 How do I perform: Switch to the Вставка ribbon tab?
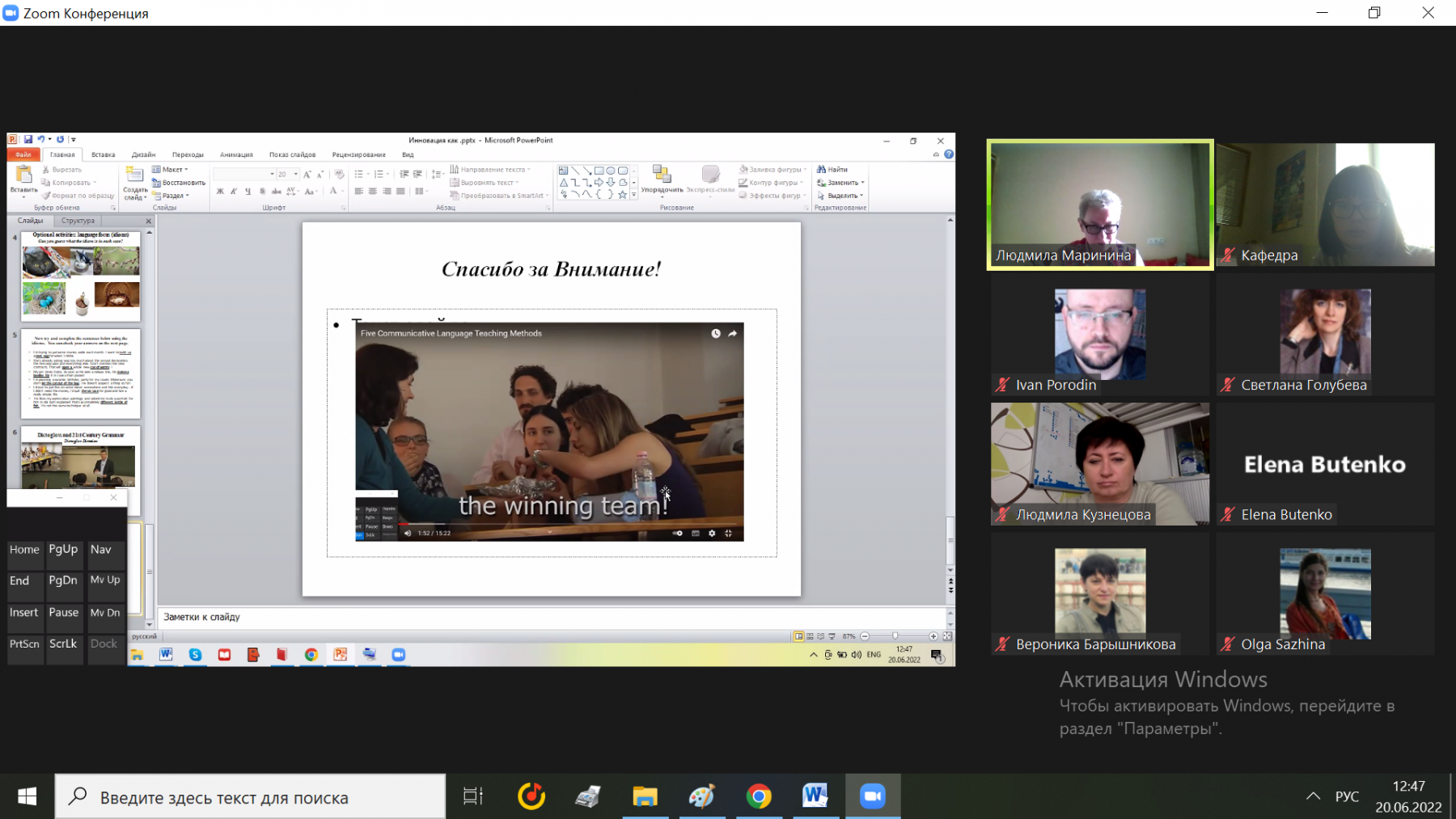tap(104, 154)
